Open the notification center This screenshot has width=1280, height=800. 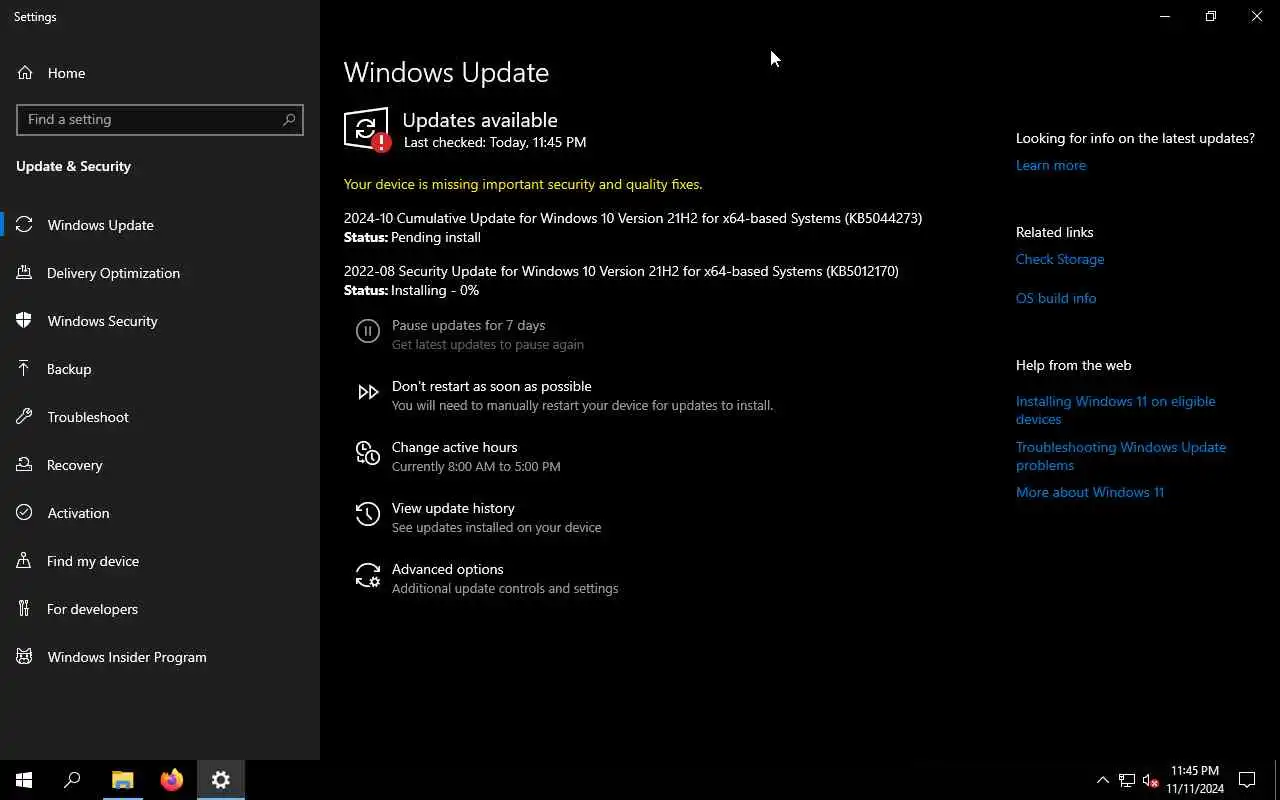pyautogui.click(x=1247, y=780)
